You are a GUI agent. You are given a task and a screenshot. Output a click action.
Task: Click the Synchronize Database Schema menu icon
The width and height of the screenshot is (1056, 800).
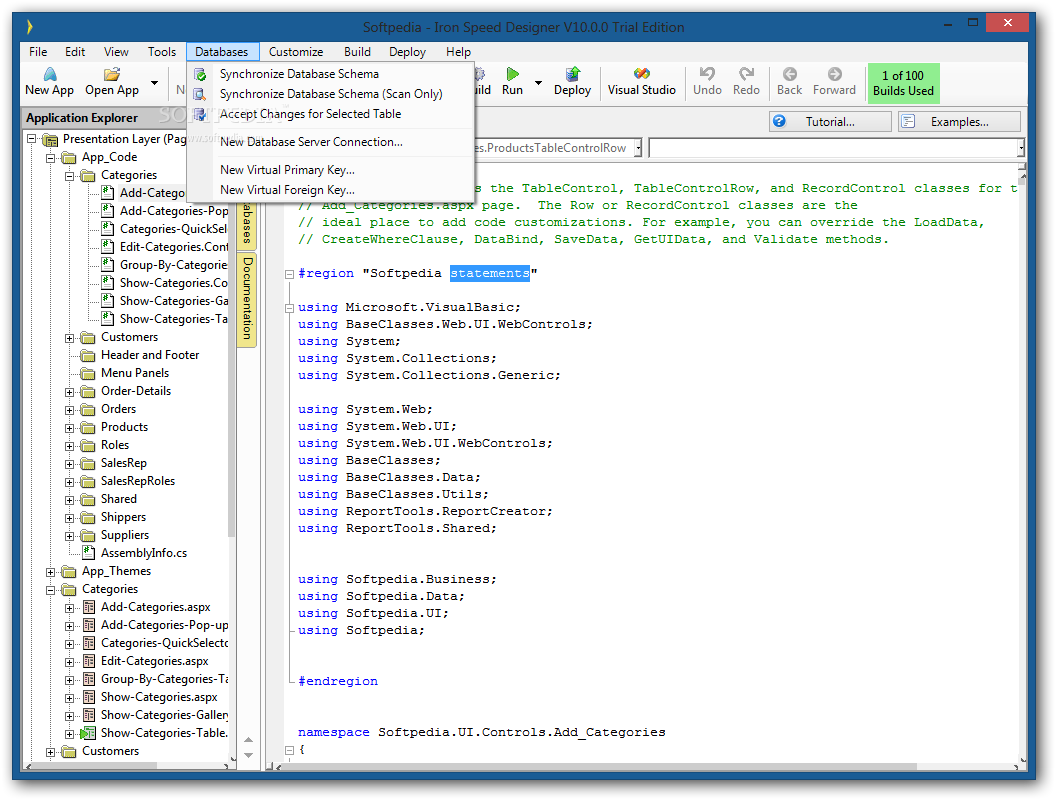pos(200,74)
